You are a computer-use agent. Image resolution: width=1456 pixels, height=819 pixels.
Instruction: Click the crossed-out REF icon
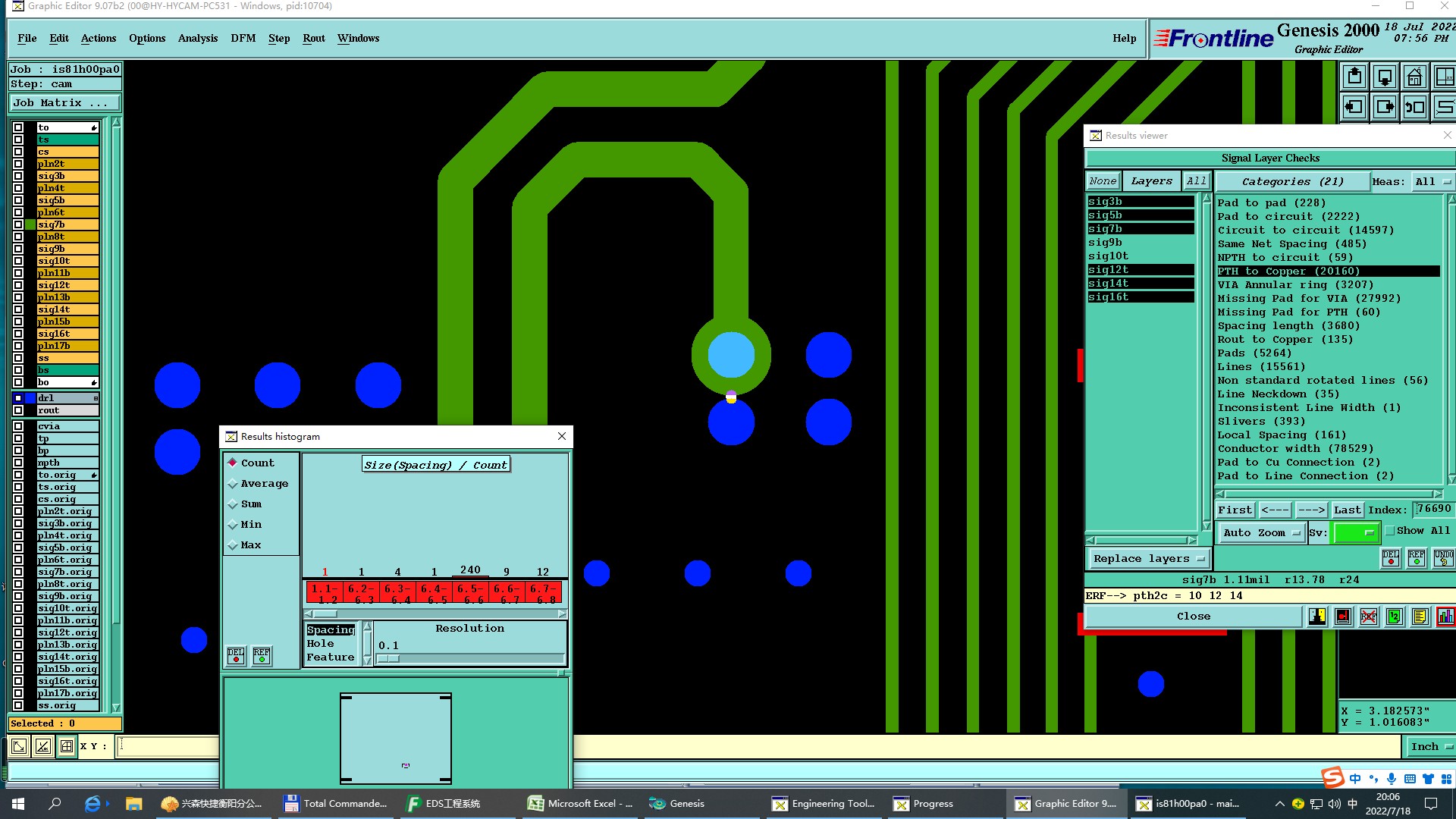(1369, 617)
